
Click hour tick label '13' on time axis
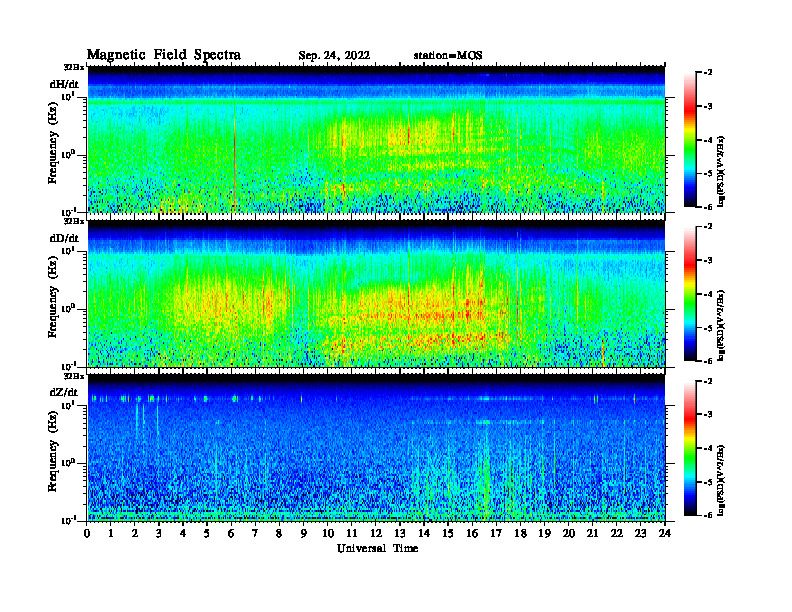coord(400,533)
